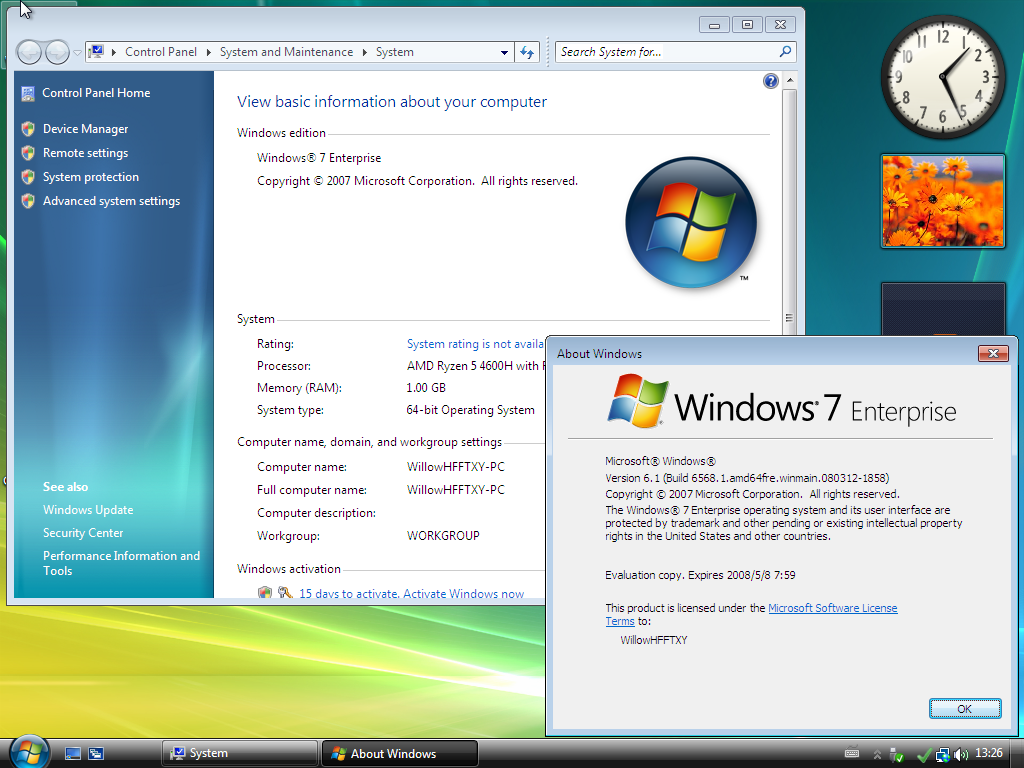Open the help question mark icon
This screenshot has width=1024, height=768.
771,81
